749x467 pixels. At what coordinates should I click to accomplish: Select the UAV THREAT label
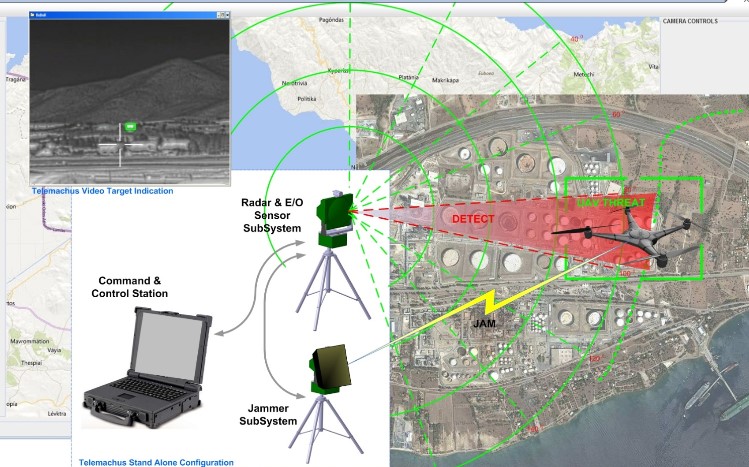point(612,203)
